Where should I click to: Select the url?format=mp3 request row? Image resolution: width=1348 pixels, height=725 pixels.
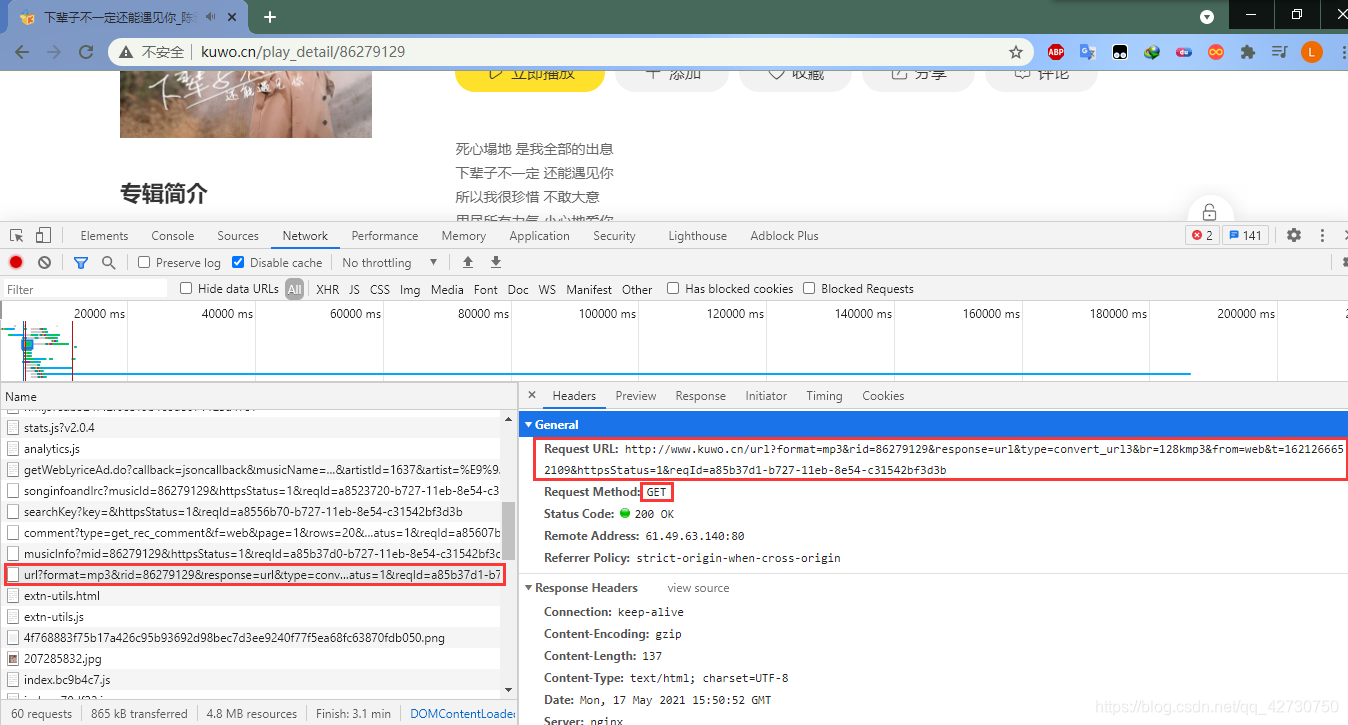tap(253, 575)
